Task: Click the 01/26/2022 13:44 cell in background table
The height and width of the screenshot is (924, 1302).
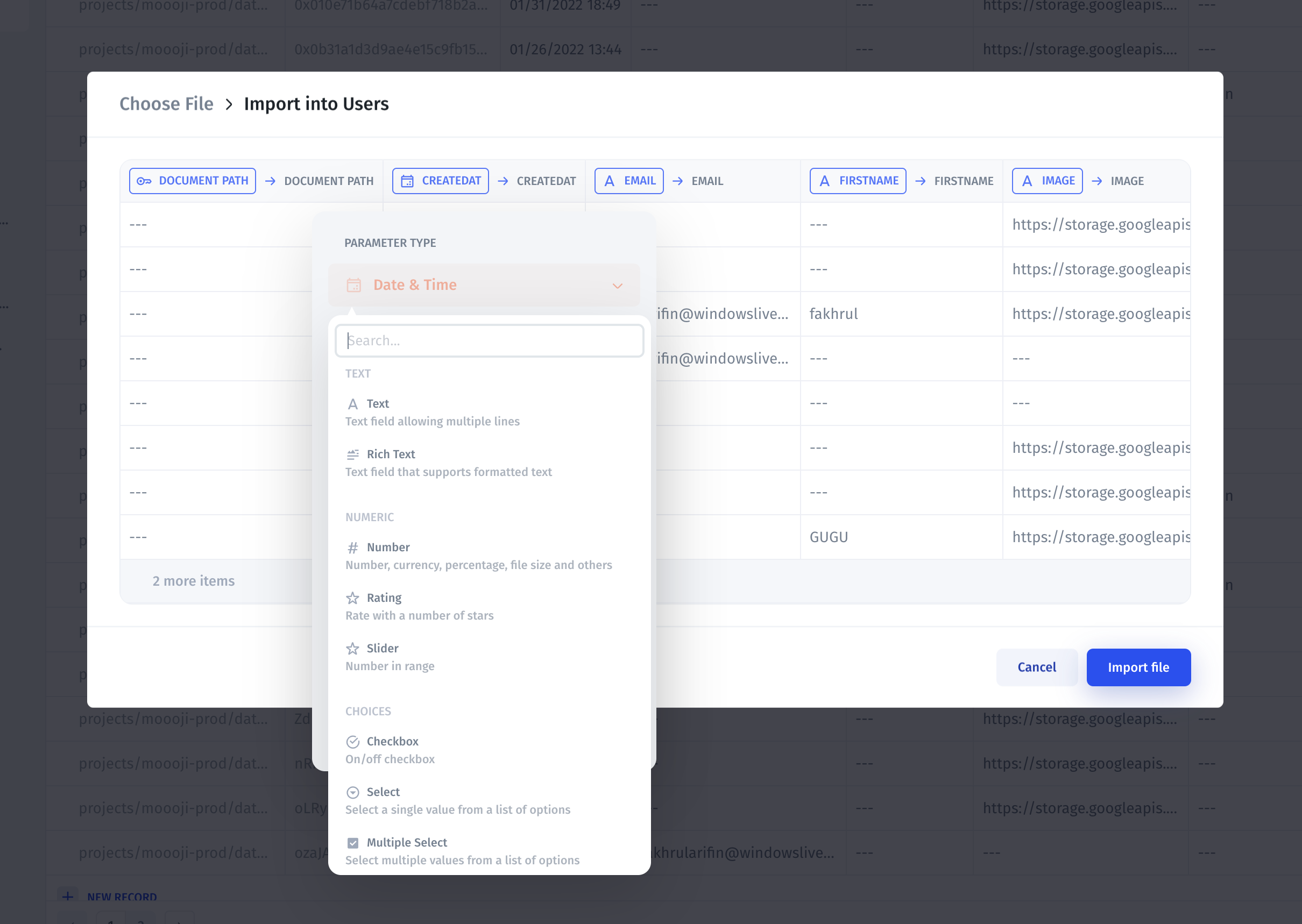Action: [565, 49]
